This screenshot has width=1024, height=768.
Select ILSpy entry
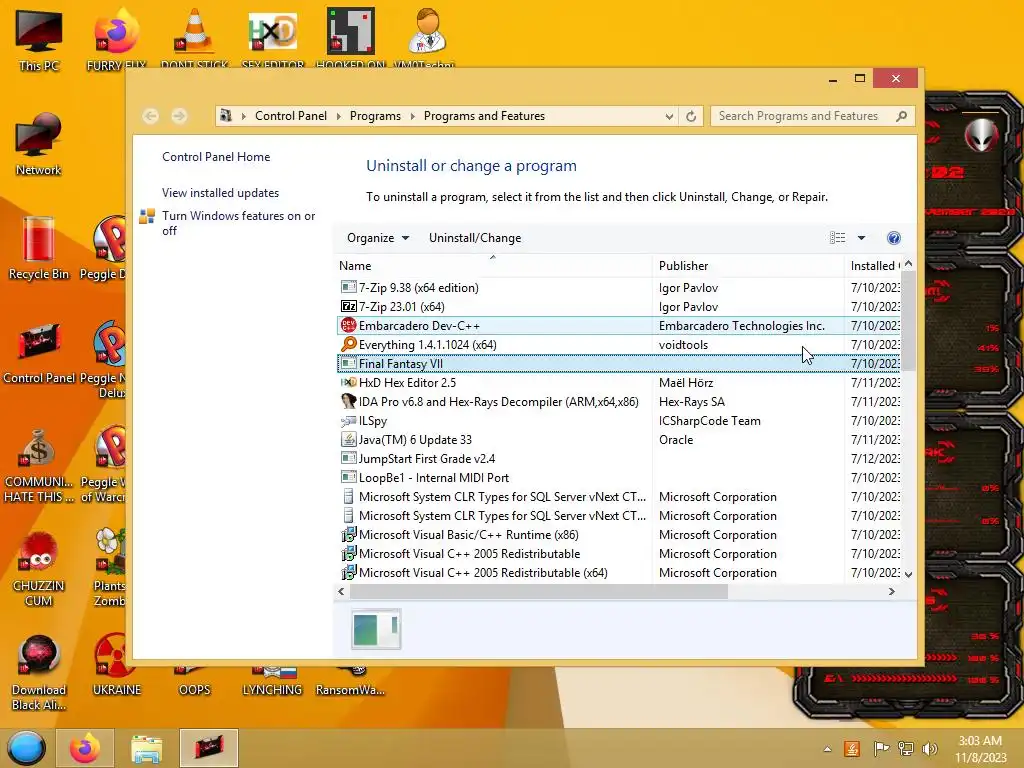[618, 421]
